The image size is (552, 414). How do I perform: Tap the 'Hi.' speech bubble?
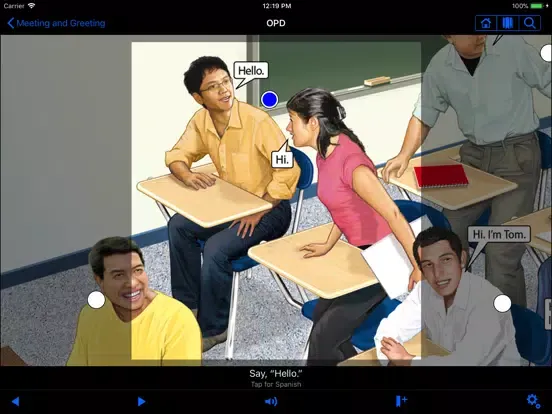click(282, 159)
